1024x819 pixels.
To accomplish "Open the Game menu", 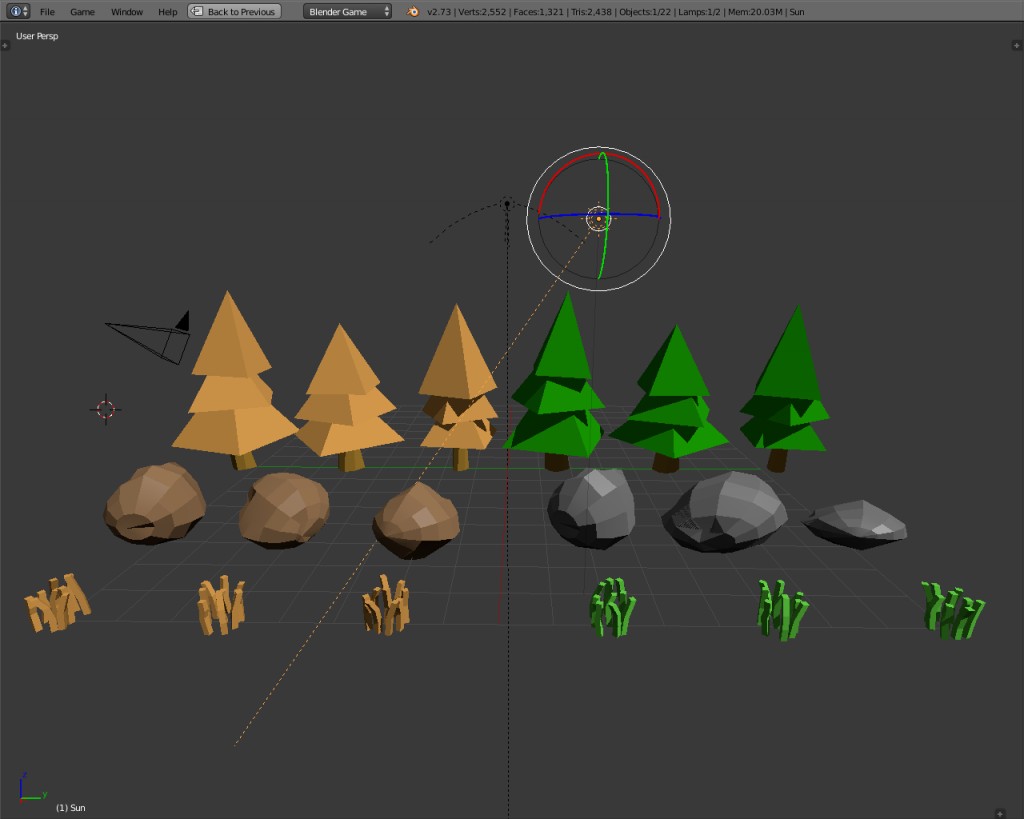I will [81, 11].
